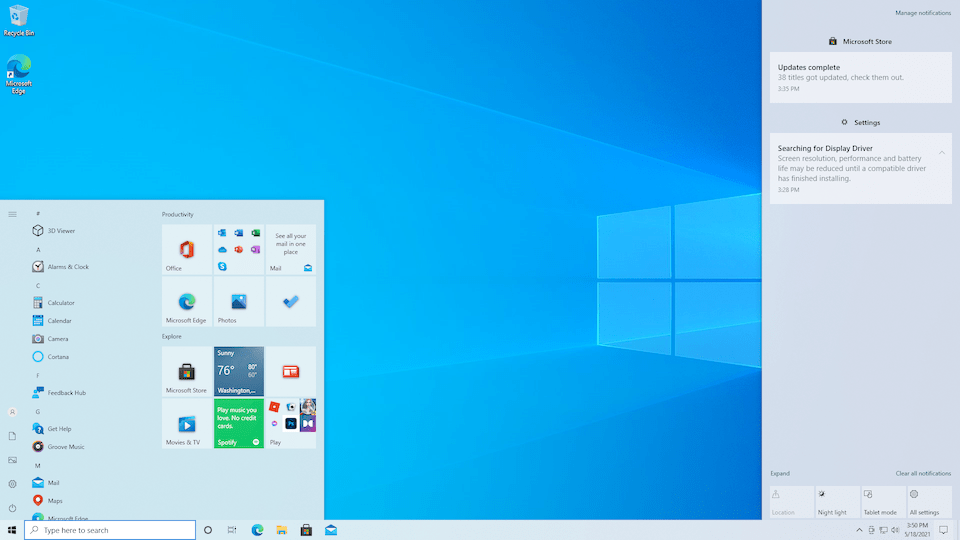Open Pictures shortcut in Start sidebar
This screenshot has width=960, height=540.
pos(12,460)
